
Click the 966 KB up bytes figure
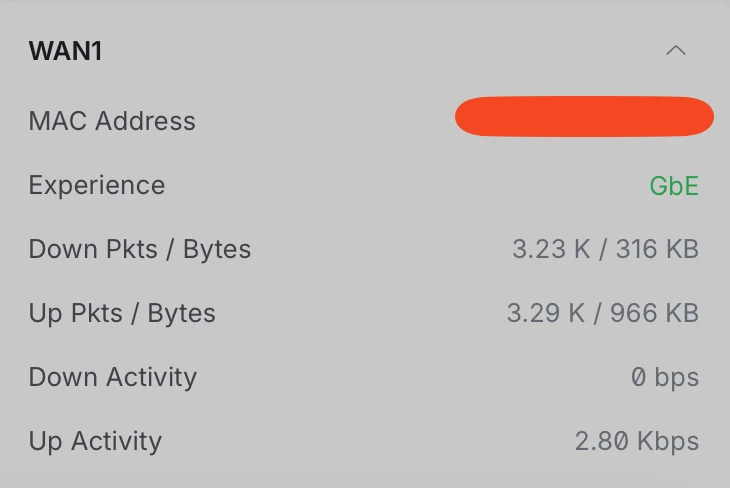coord(655,313)
